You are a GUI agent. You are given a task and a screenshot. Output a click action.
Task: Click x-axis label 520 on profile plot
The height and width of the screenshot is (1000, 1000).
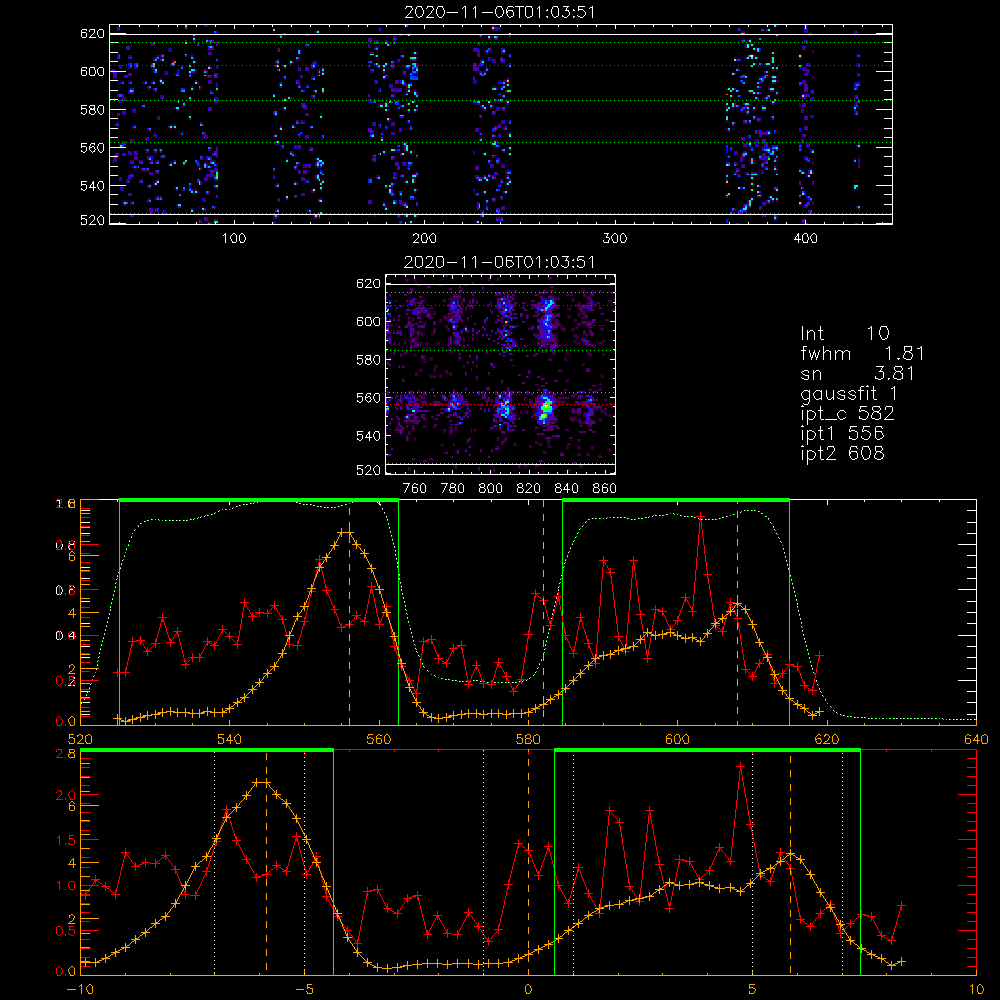(x=80, y=740)
